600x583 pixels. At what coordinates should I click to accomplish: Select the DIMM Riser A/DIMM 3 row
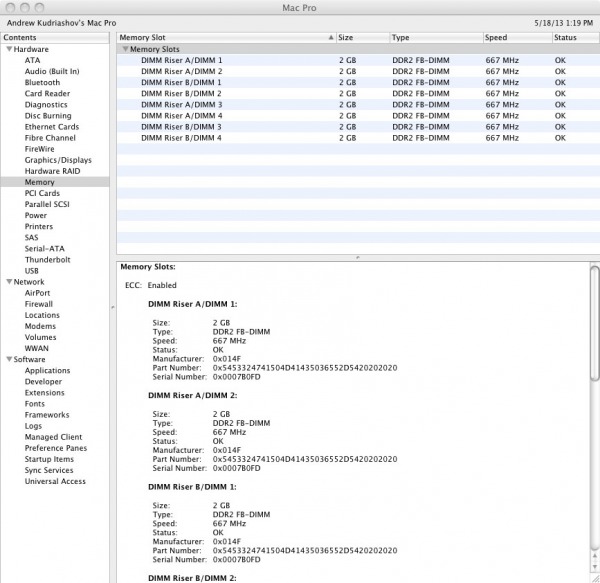coord(358,104)
